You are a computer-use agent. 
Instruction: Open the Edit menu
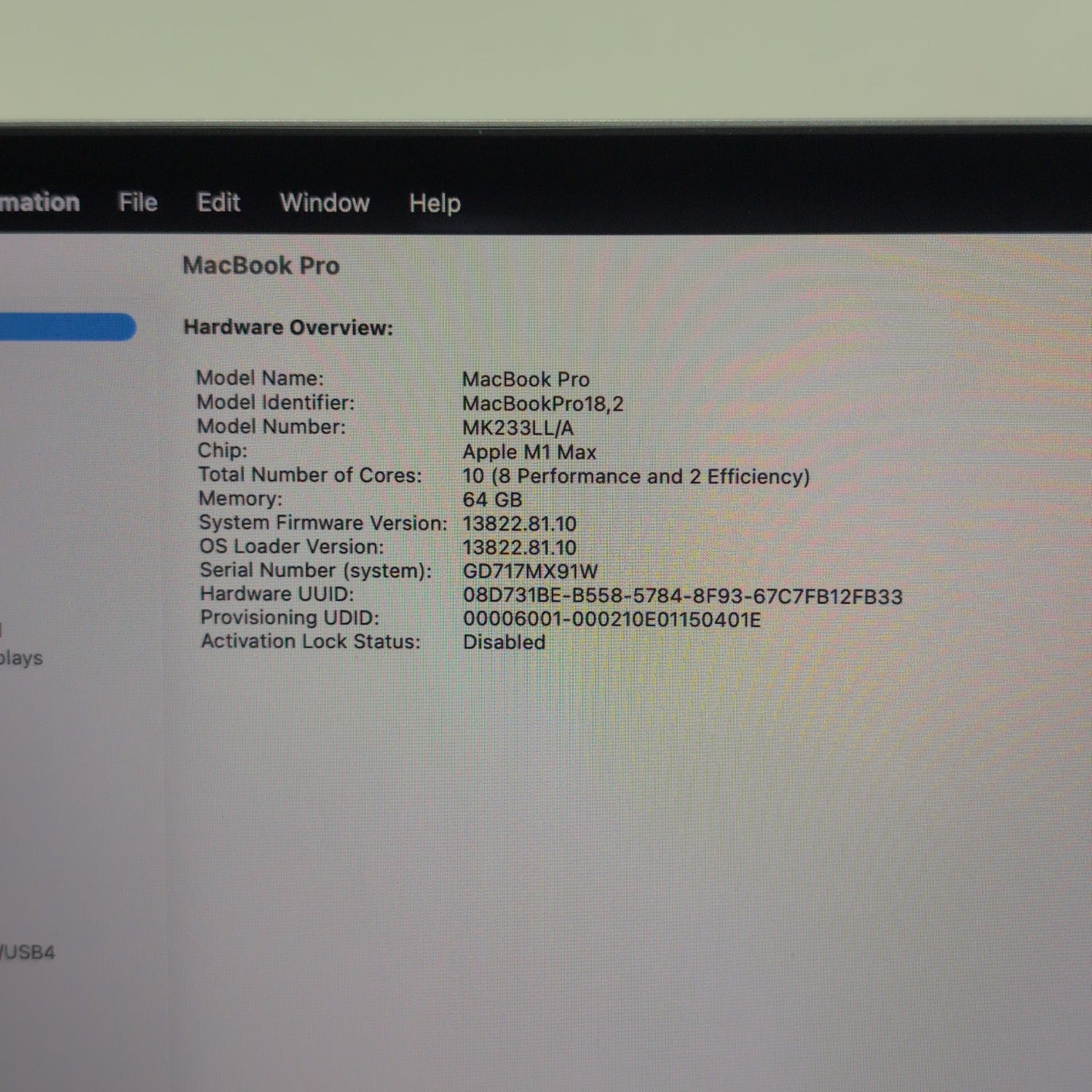click(x=219, y=202)
